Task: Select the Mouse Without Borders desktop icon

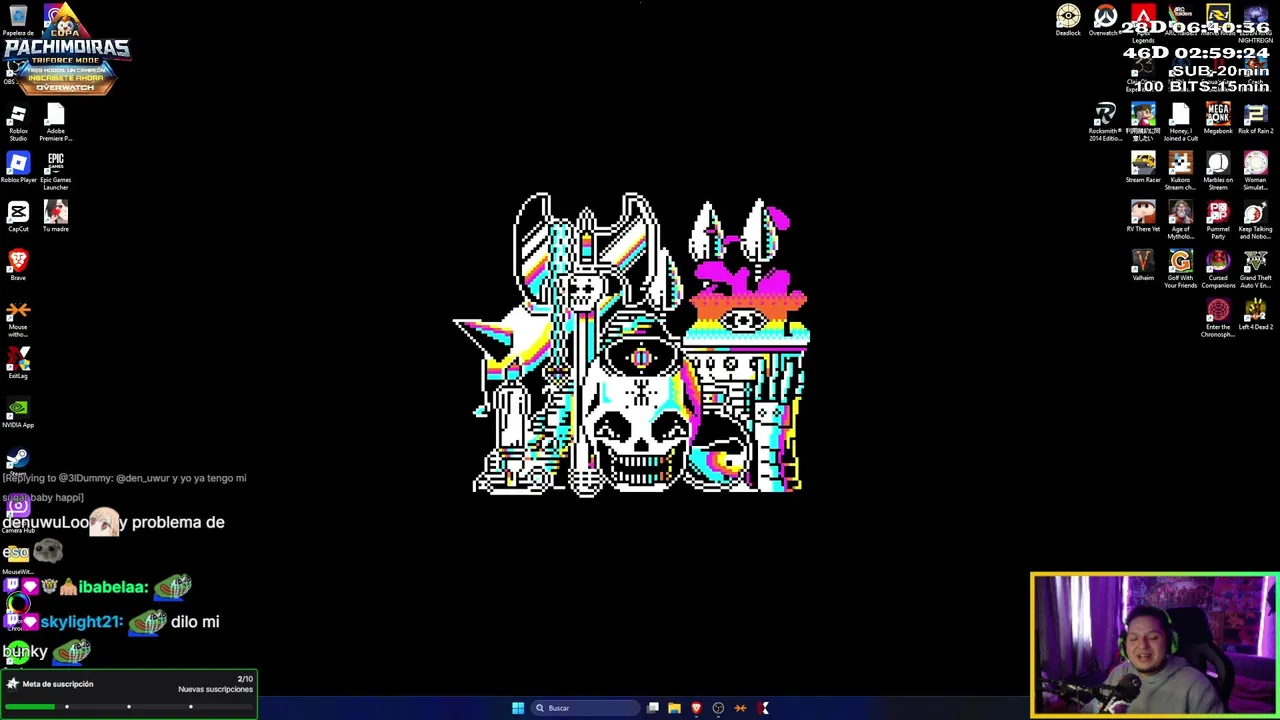Action: pos(18,318)
